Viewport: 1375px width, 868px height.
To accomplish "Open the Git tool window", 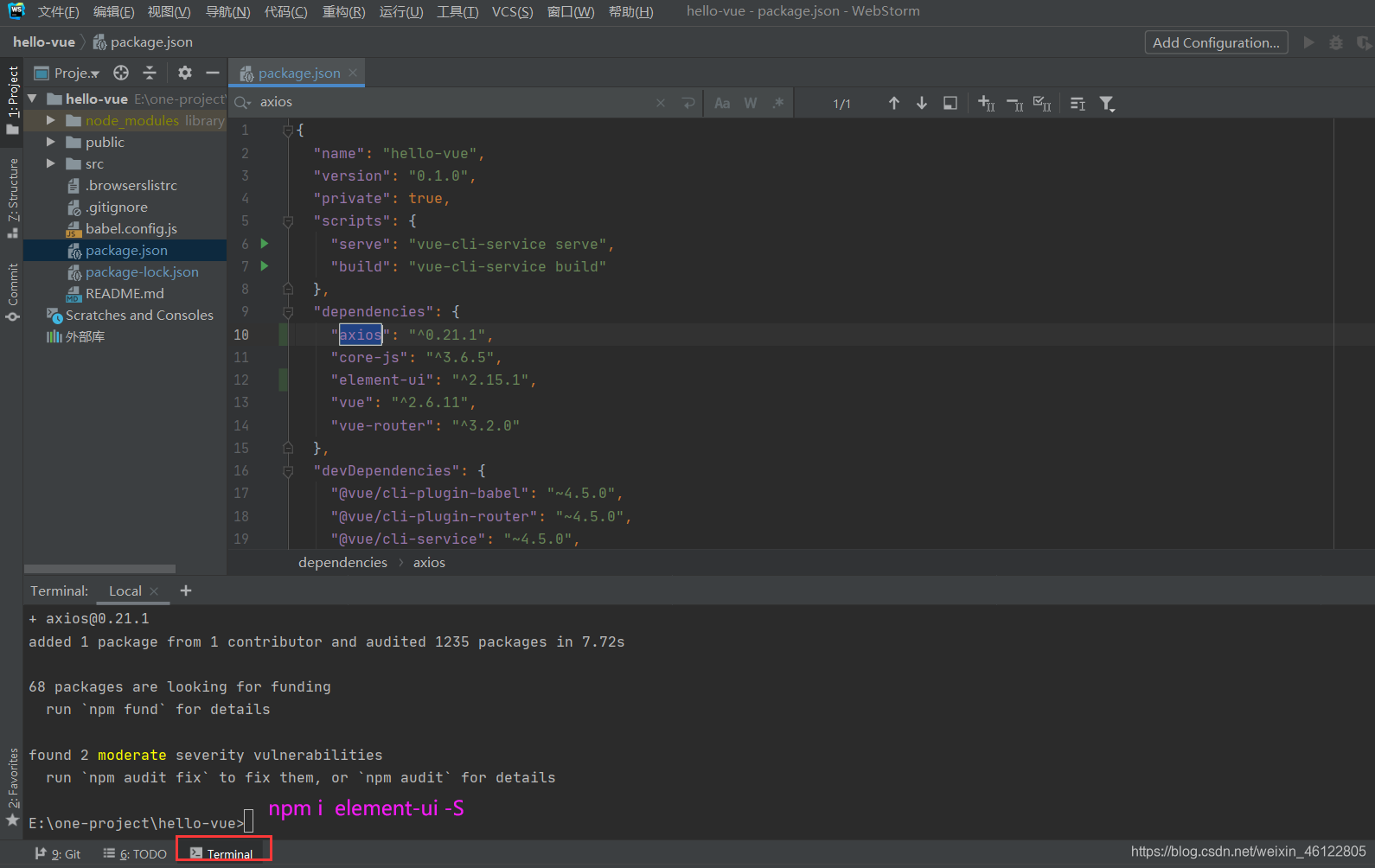I will [x=58, y=853].
